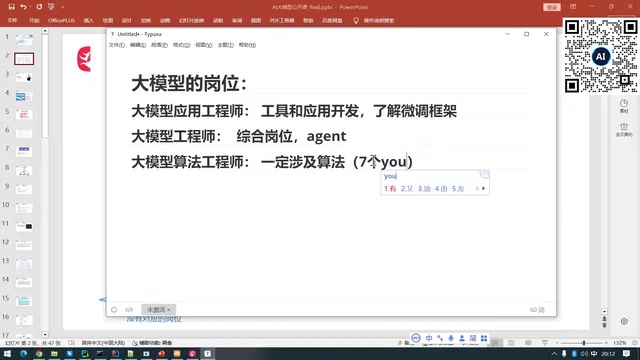Open 设计 ribbon tab in PowerPoint

(127, 20)
